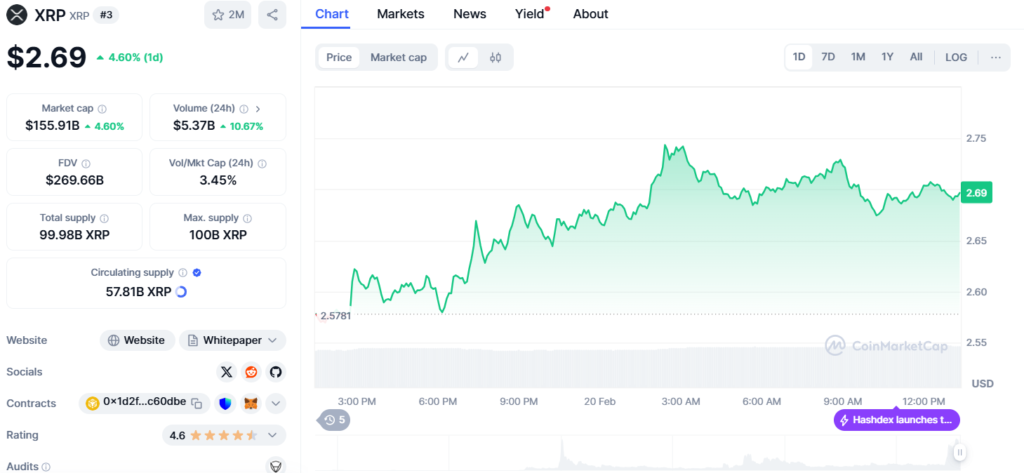The image size is (1024, 473).
Task: Open Total supply info icon
Action: 104,218
